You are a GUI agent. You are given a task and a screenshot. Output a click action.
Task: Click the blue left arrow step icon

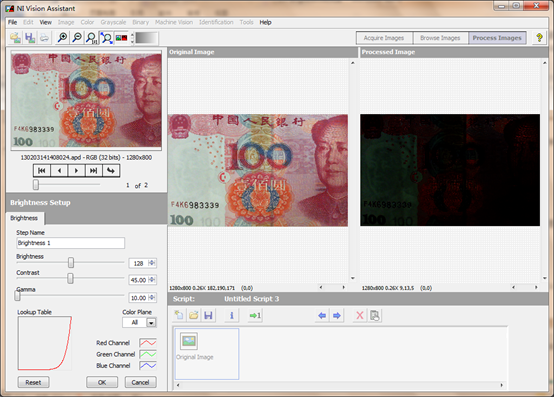click(x=322, y=315)
